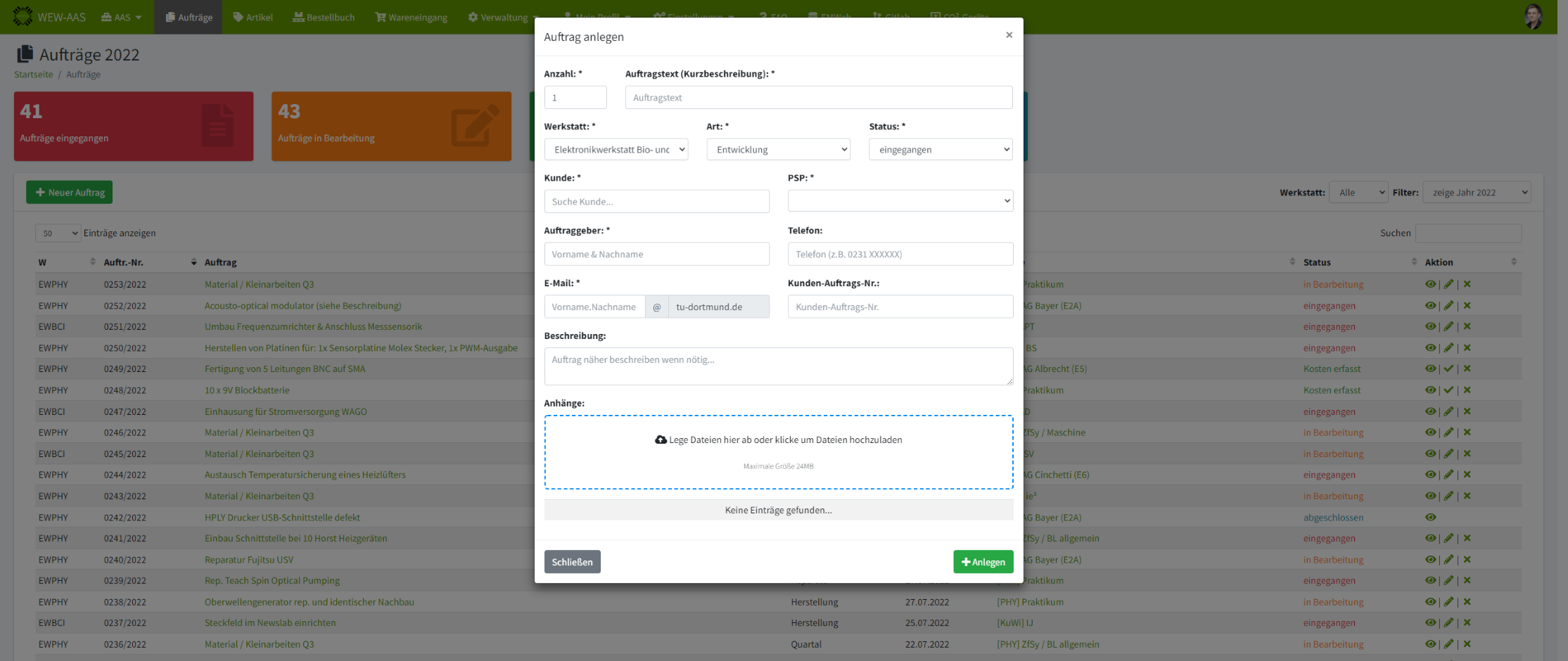Go to Bestellbuch in navigation bar
Image resolution: width=1568 pixels, height=661 pixels.
tap(324, 17)
